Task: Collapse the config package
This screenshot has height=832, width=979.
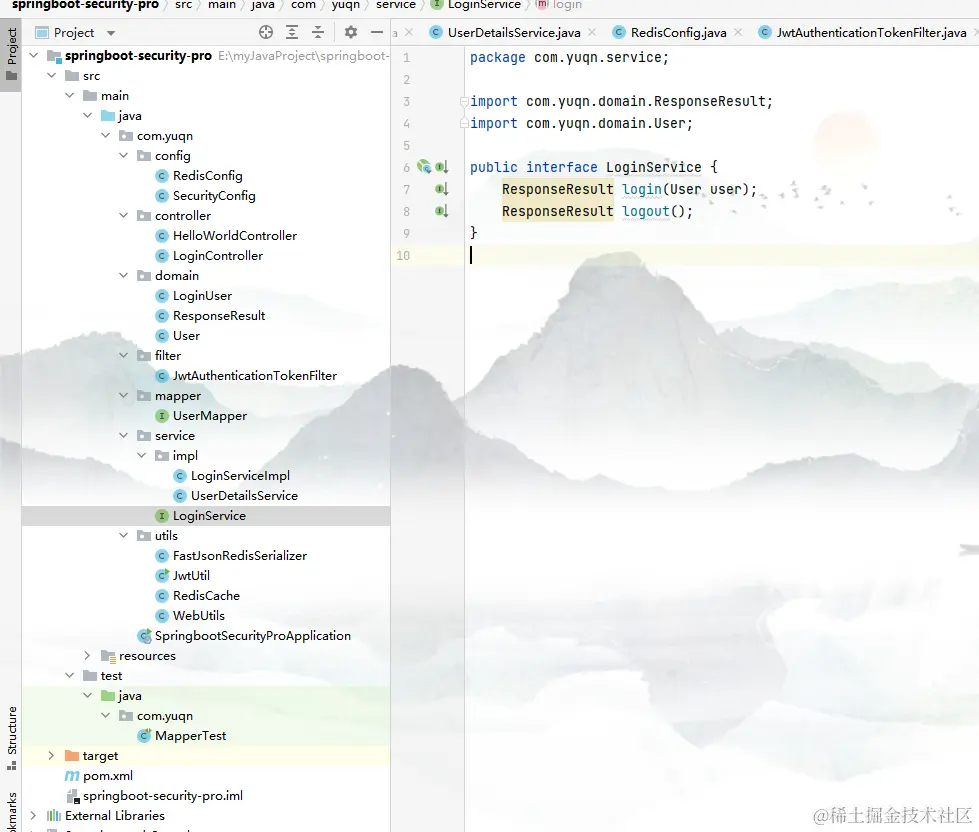Action: (x=124, y=155)
